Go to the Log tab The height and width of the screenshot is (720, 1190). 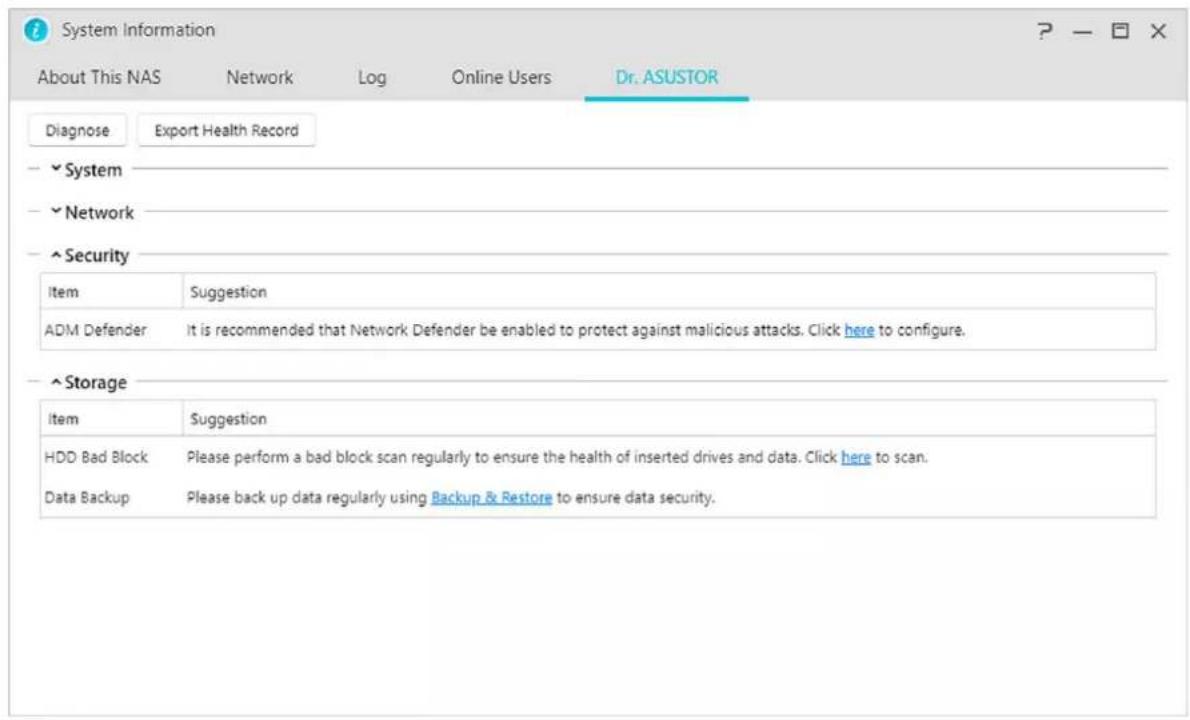[x=372, y=77]
